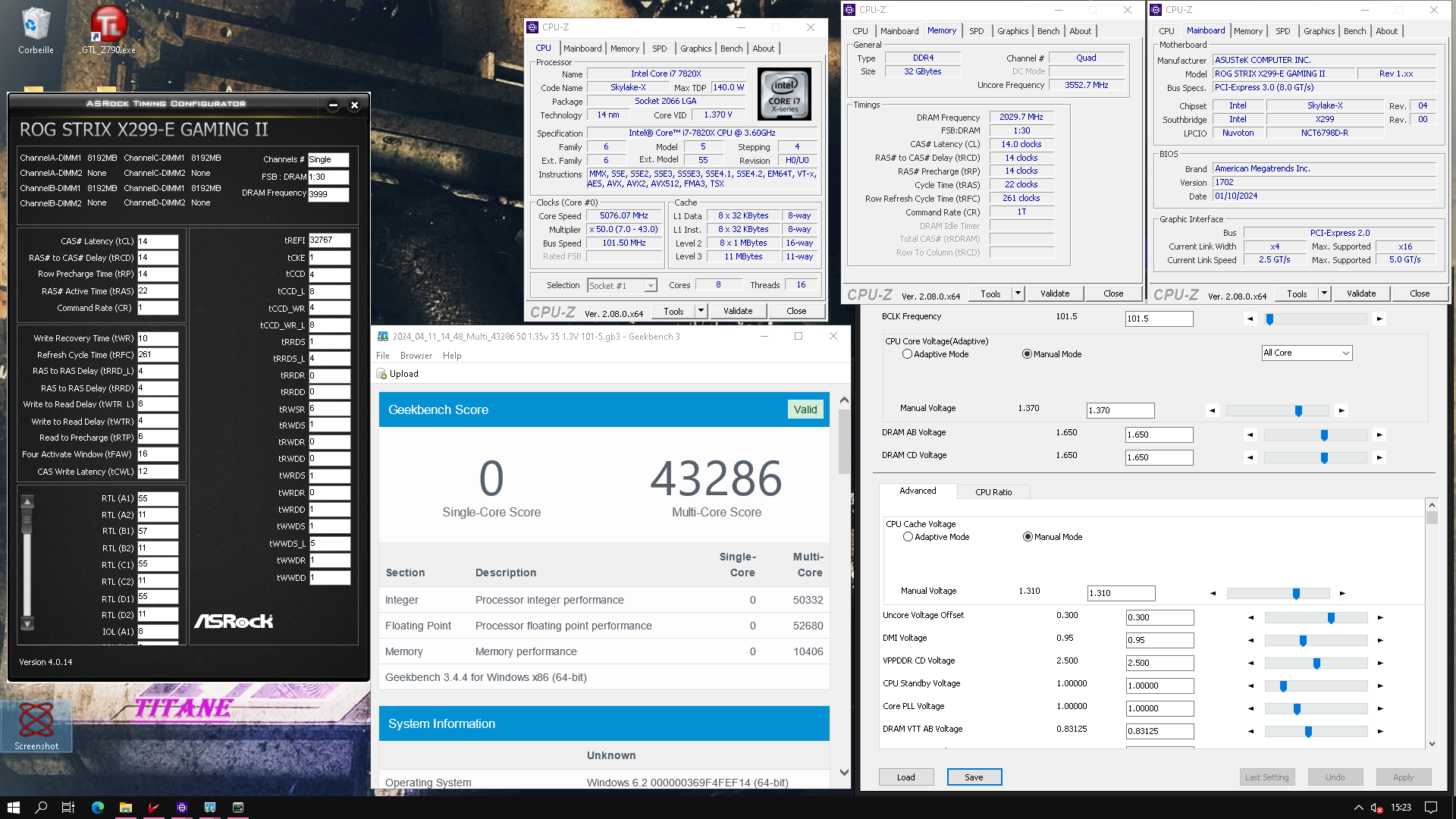Screen dimensions: 1456x819
Task: Click the Apply button
Action: 1403,777
